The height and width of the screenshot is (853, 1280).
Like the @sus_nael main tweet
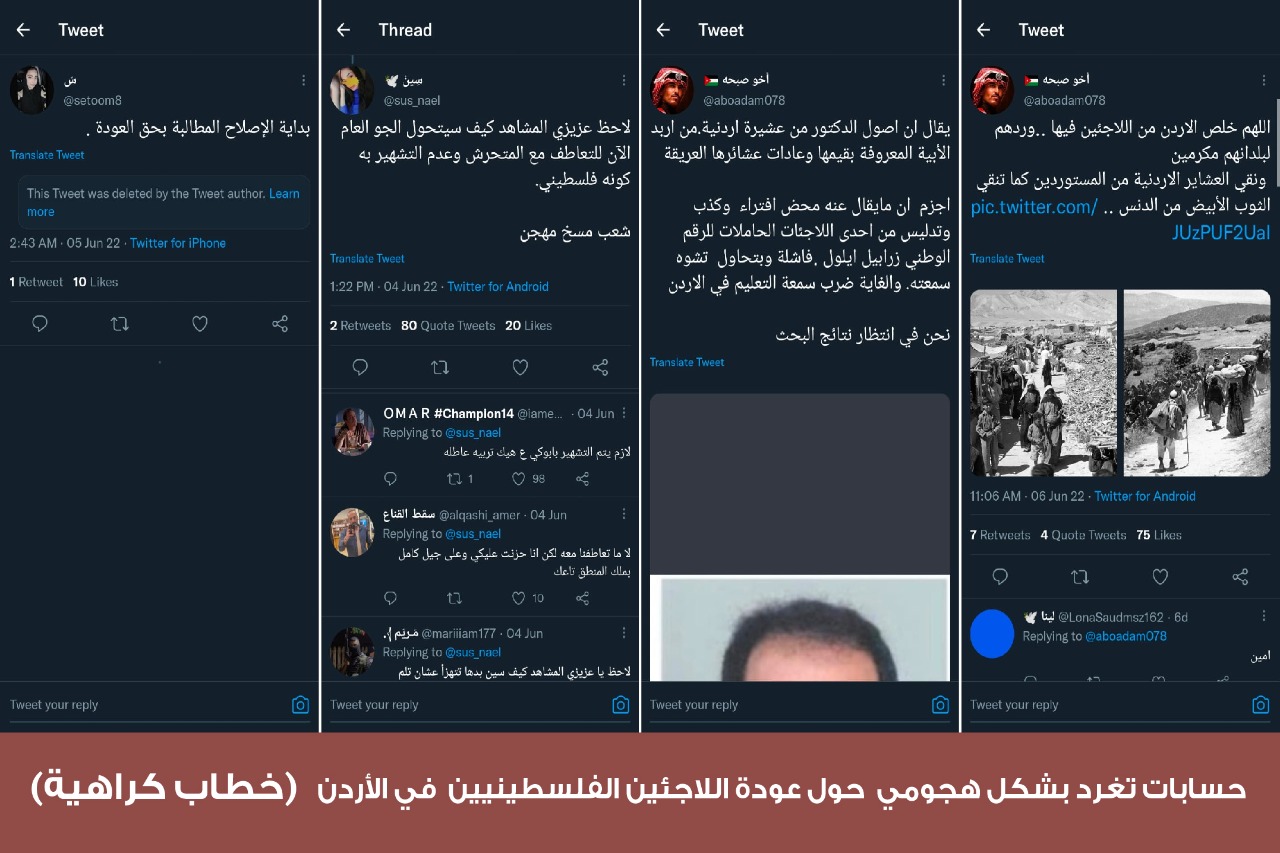click(x=520, y=367)
